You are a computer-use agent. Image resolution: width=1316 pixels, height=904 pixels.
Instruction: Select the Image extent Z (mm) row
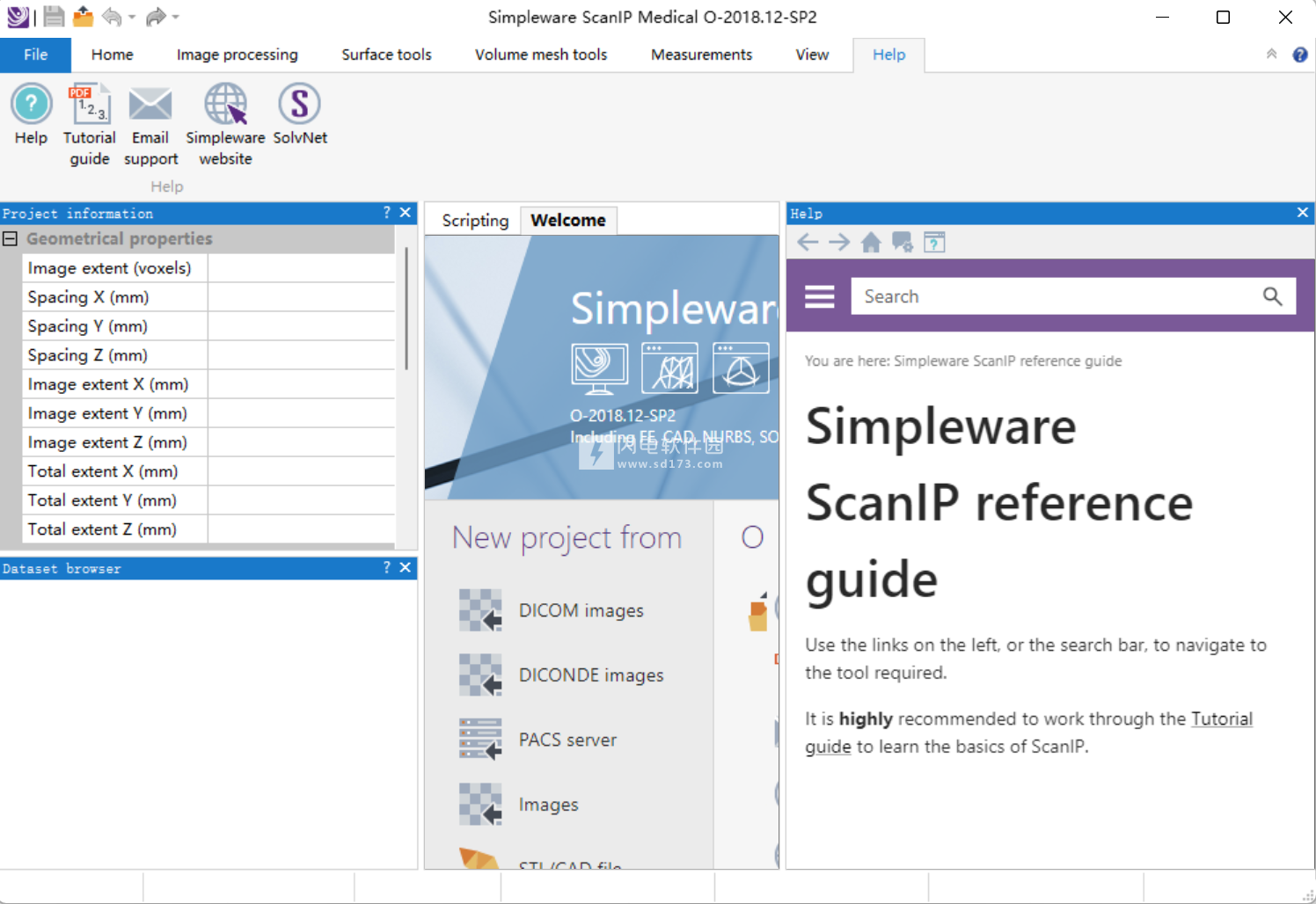pyautogui.click(x=208, y=442)
